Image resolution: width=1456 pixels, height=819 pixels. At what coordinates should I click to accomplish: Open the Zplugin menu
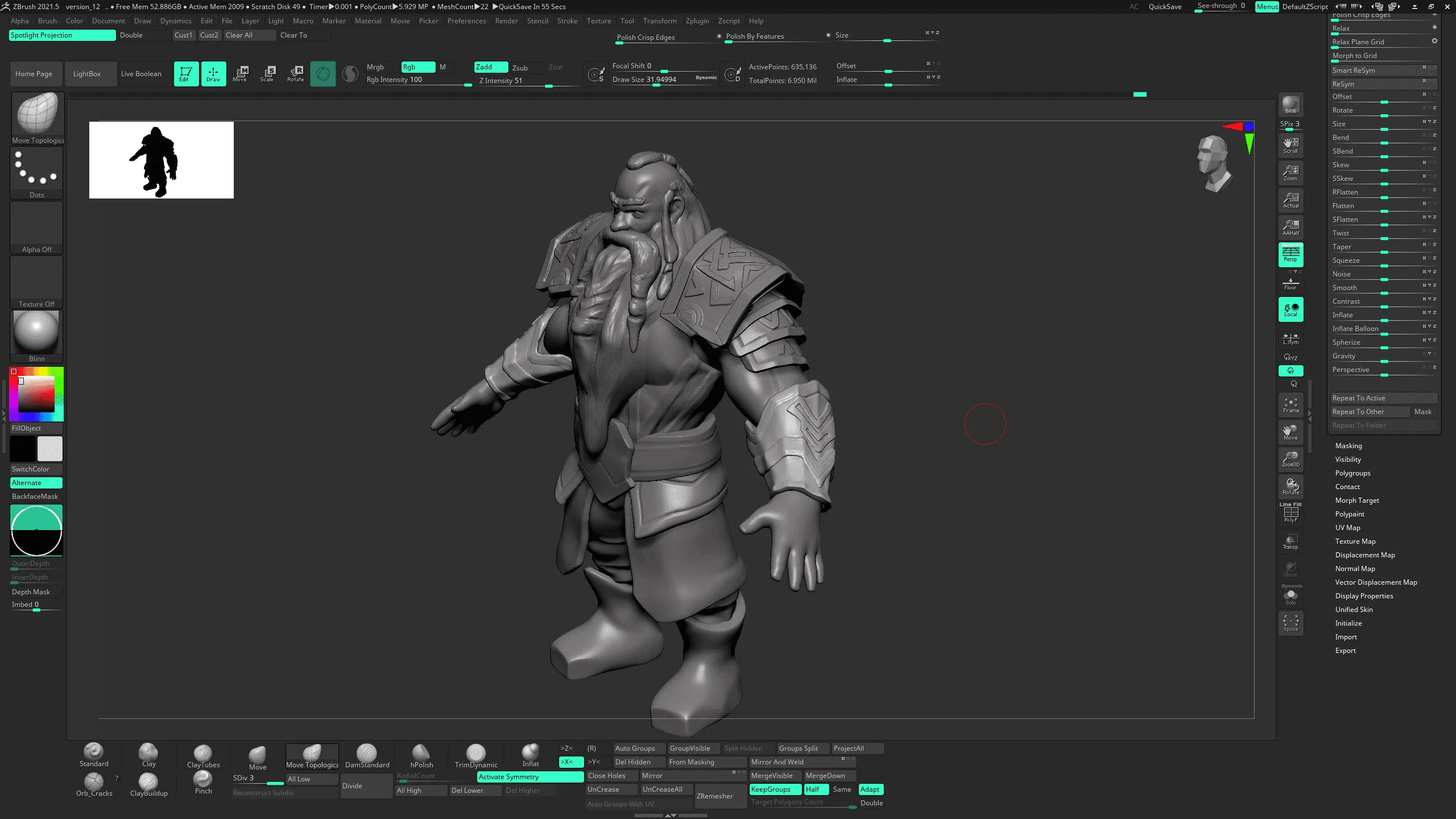tap(697, 21)
